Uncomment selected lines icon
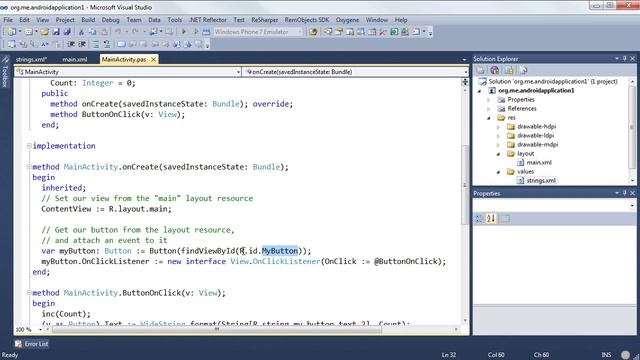 pyautogui.click(x=107, y=44)
